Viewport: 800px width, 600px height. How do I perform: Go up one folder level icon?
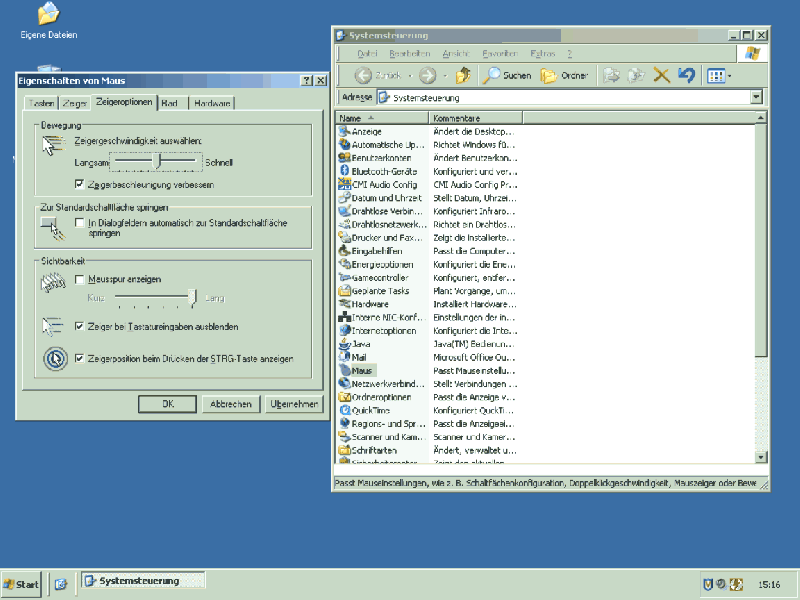click(x=463, y=76)
